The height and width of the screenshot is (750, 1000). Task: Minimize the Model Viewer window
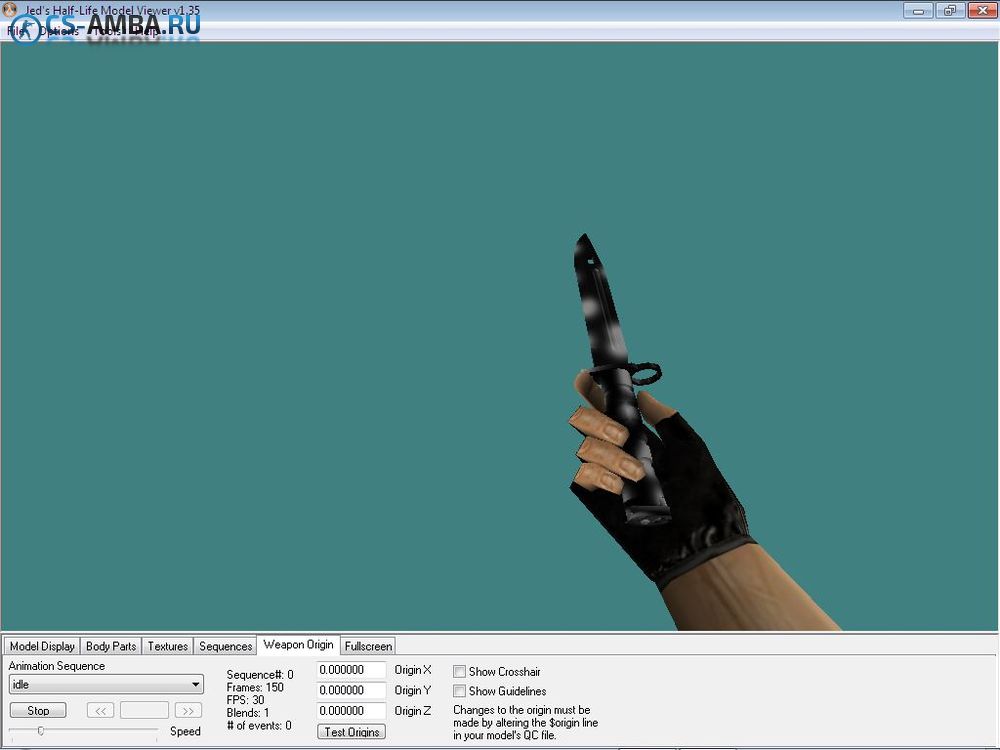[918, 10]
